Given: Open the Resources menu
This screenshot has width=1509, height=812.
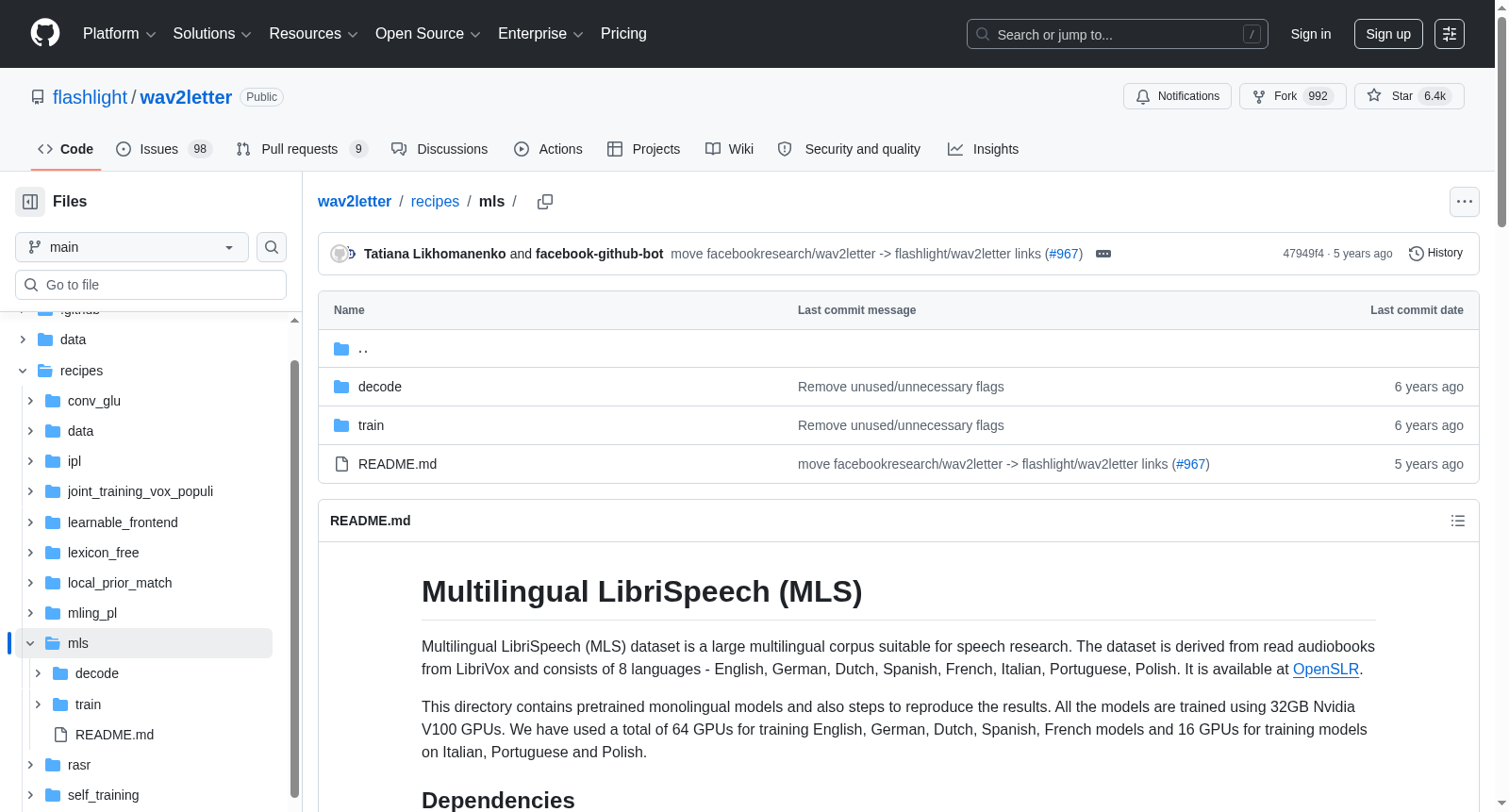Looking at the screenshot, I should 313,34.
